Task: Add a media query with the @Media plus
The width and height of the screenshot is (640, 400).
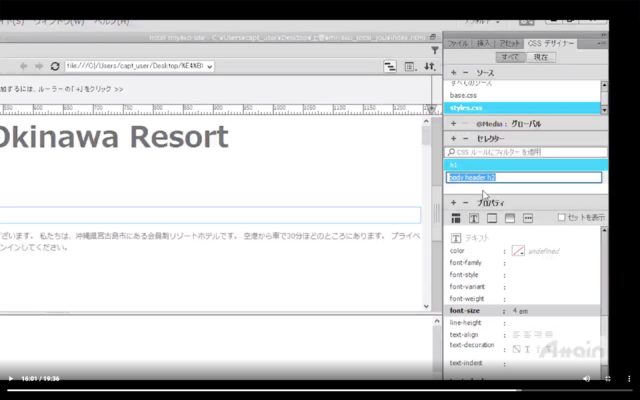Action: point(453,124)
